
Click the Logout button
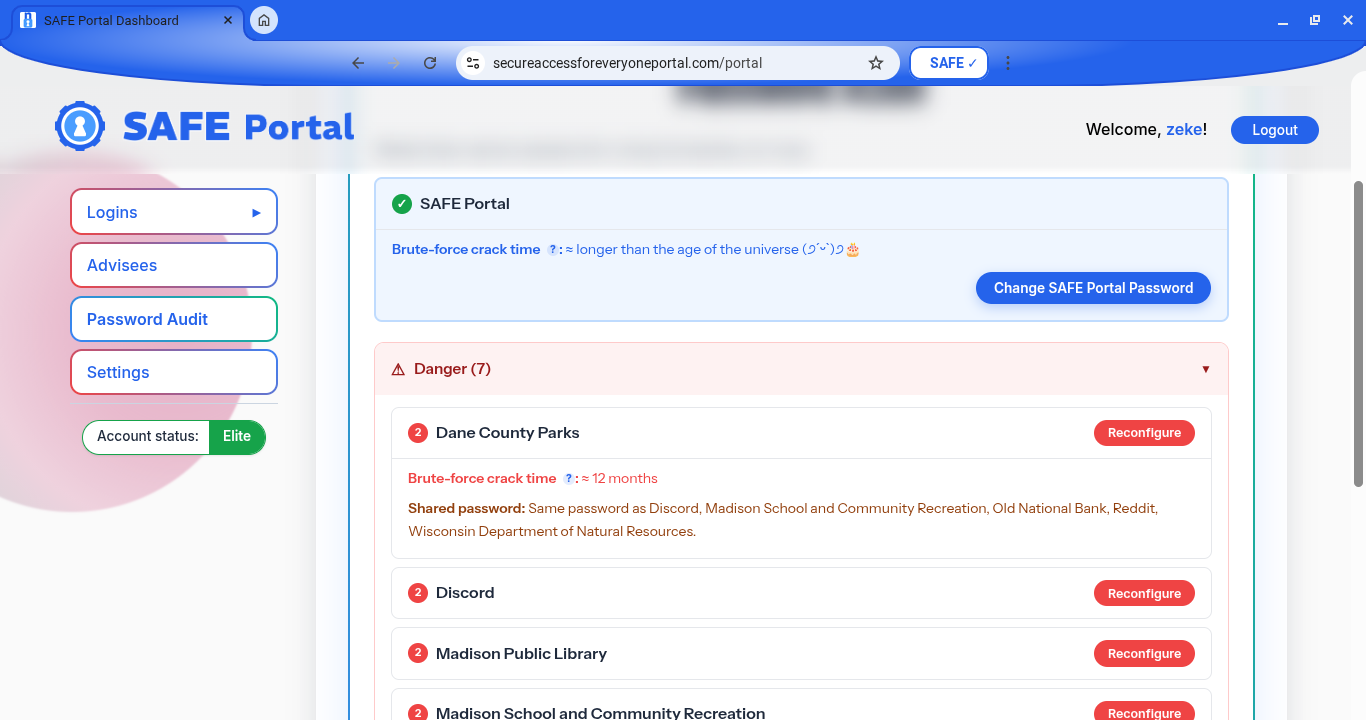pyautogui.click(x=1275, y=130)
